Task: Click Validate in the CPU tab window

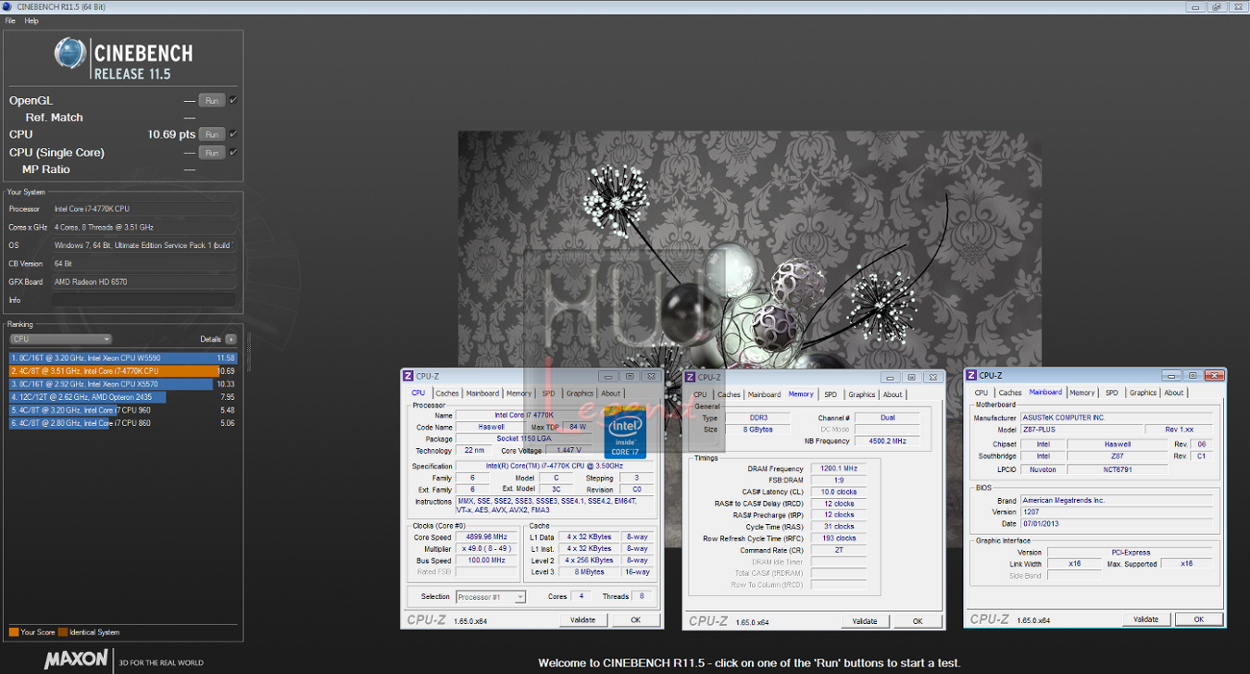Action: [x=583, y=620]
